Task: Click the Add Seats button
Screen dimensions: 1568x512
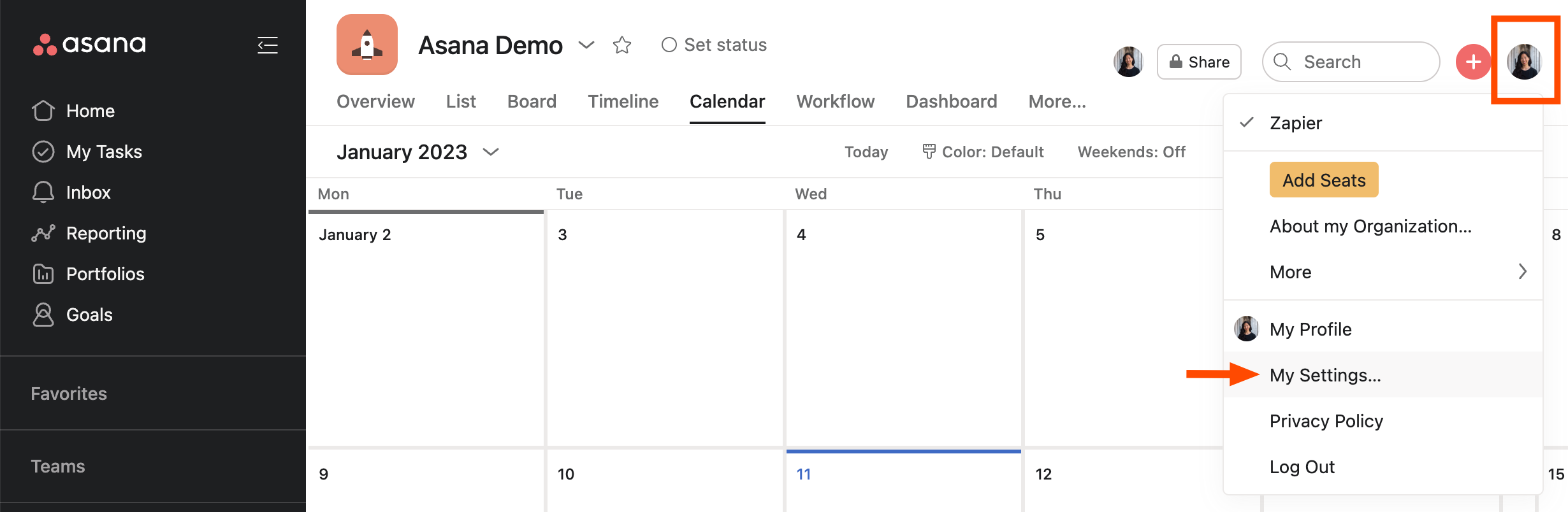Action: pyautogui.click(x=1324, y=180)
